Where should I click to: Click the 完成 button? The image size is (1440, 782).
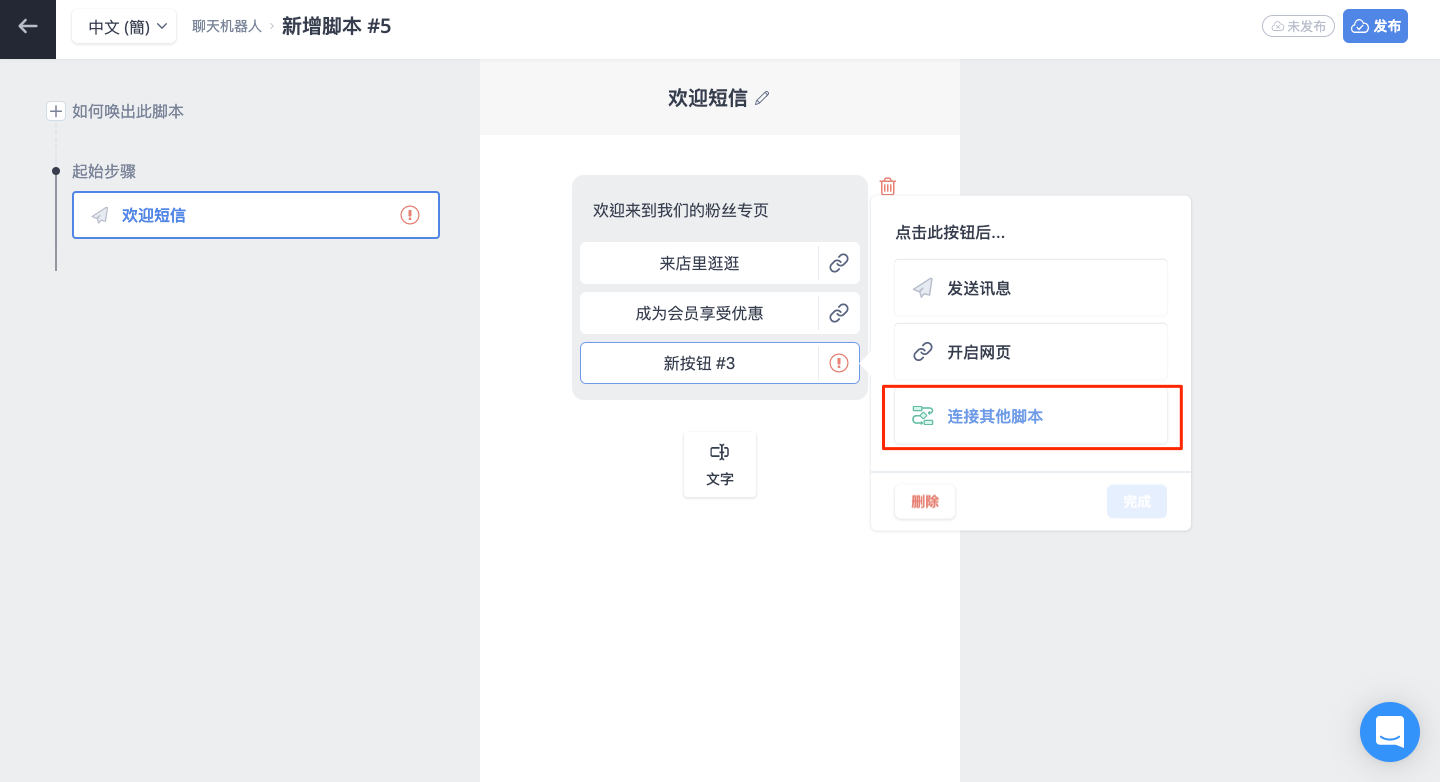[1137, 501]
